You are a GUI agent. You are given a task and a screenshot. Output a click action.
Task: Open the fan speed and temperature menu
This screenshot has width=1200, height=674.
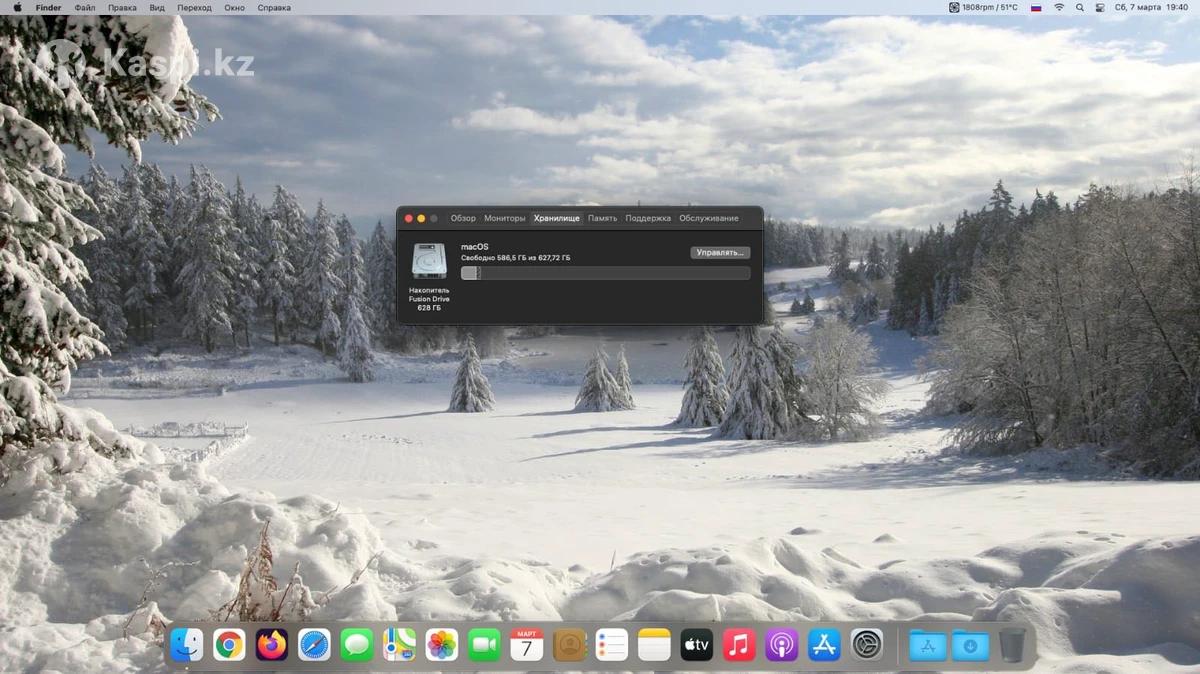983,7
